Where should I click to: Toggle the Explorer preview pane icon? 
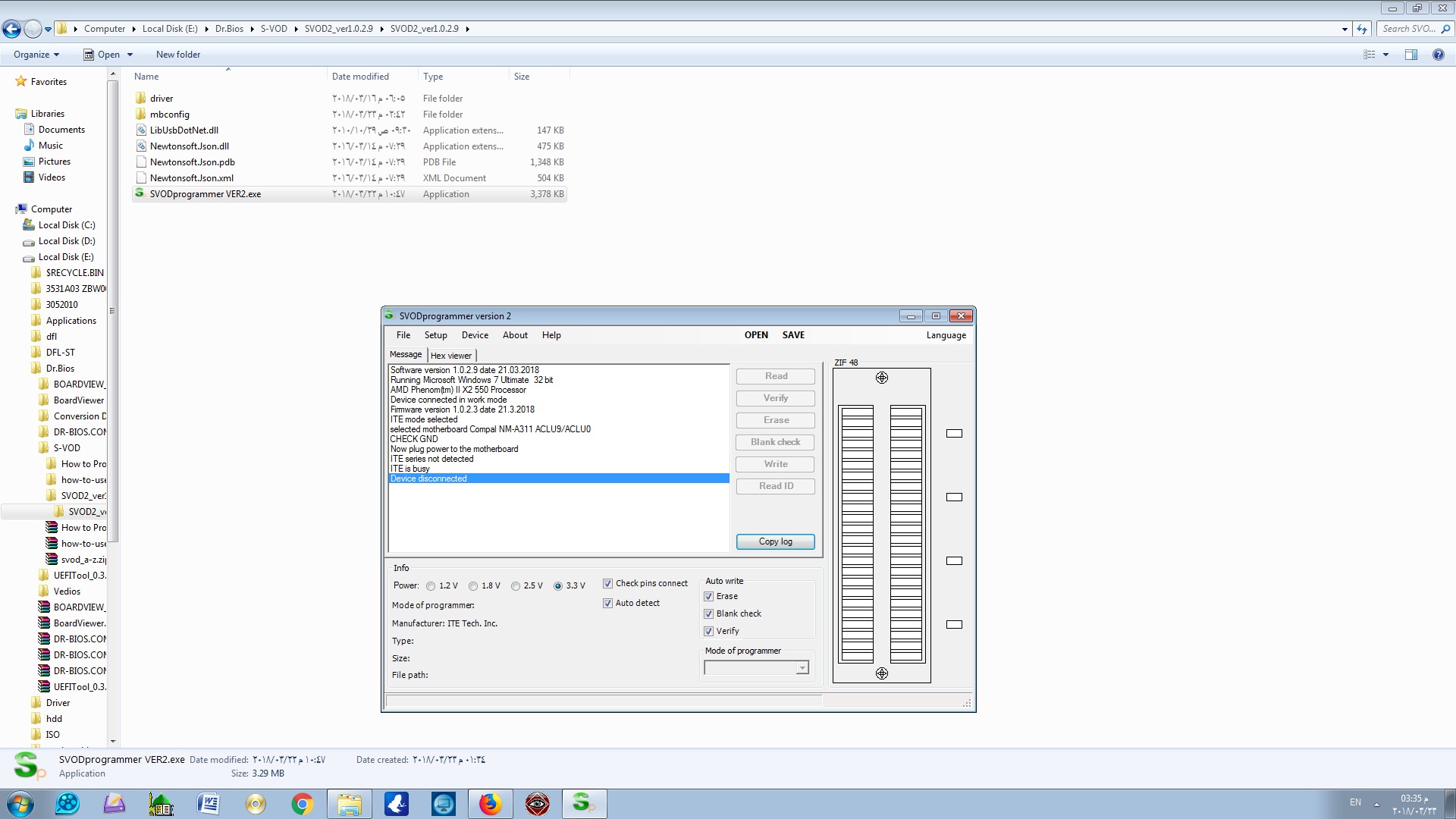(1411, 55)
